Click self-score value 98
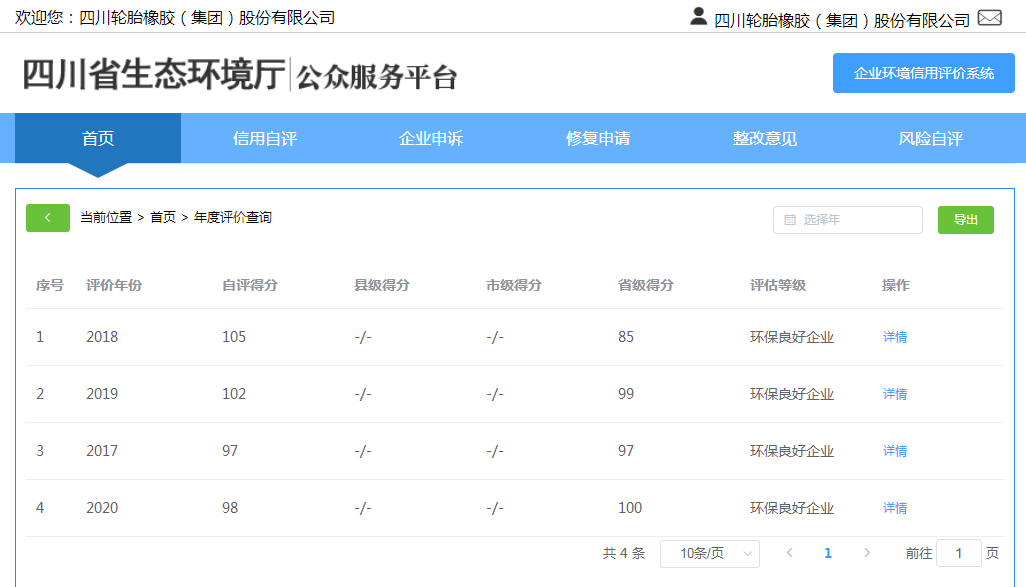Image resolution: width=1026 pixels, height=587 pixels. coord(230,508)
